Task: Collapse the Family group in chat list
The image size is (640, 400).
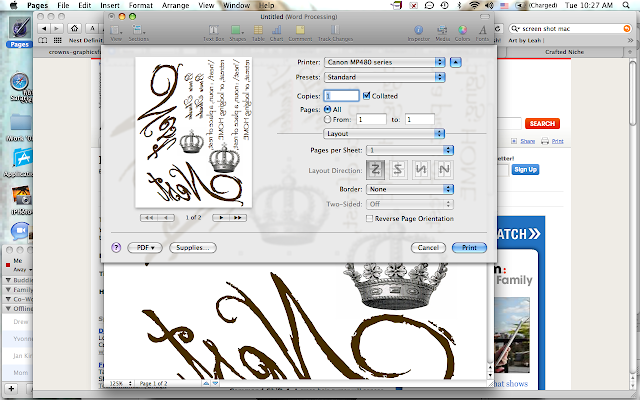Action: click(8, 289)
